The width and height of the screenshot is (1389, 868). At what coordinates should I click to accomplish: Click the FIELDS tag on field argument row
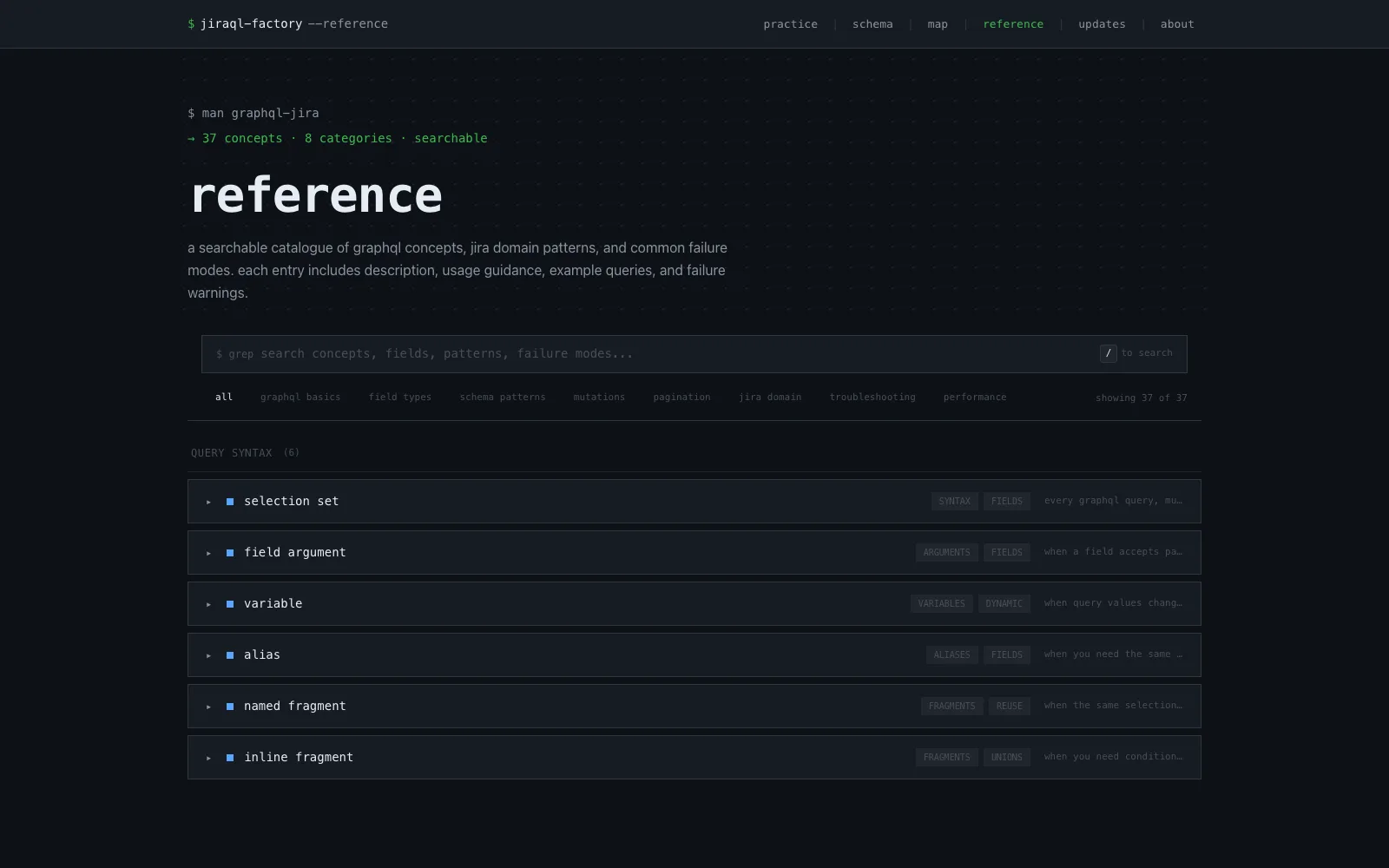click(1007, 552)
